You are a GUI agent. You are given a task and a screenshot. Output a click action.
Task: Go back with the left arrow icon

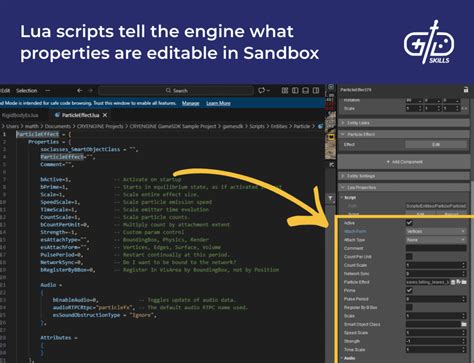[x=79, y=90]
